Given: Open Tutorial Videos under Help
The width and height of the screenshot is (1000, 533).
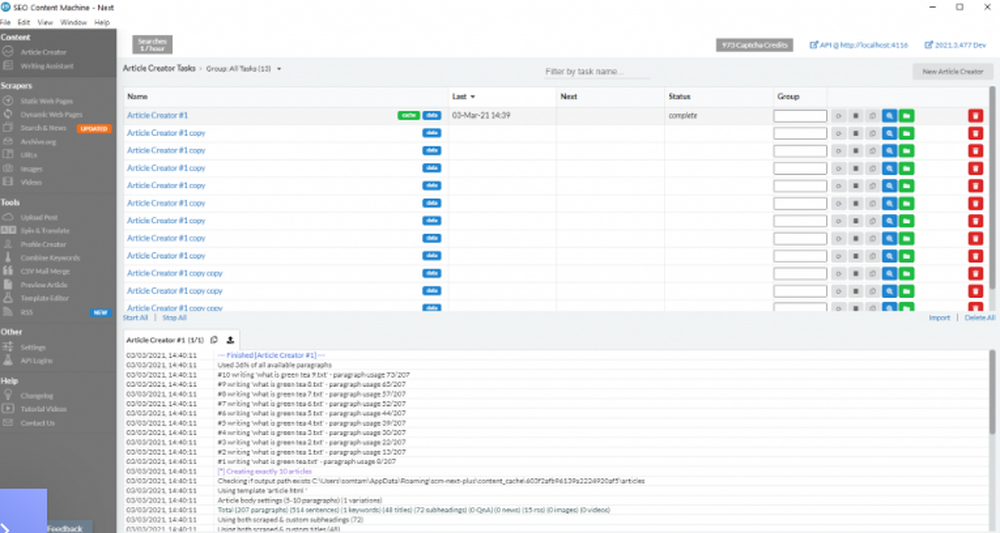Looking at the screenshot, I should point(43,409).
